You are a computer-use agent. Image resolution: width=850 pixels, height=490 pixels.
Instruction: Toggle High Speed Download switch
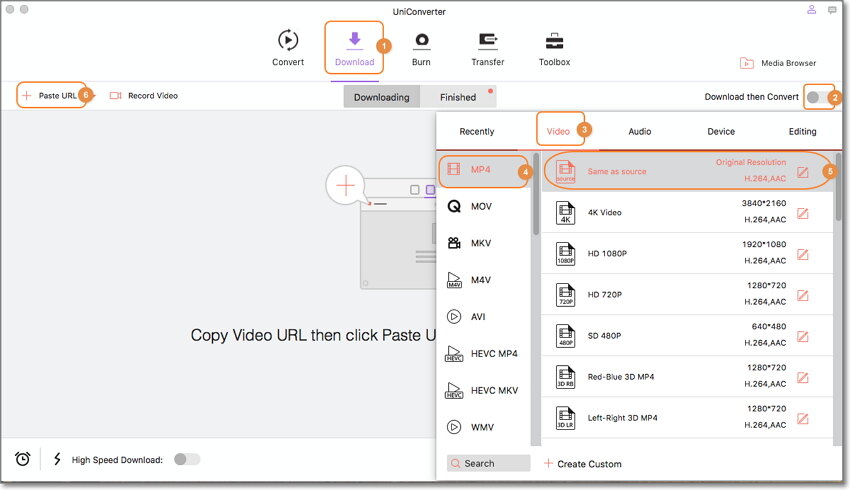click(x=187, y=459)
